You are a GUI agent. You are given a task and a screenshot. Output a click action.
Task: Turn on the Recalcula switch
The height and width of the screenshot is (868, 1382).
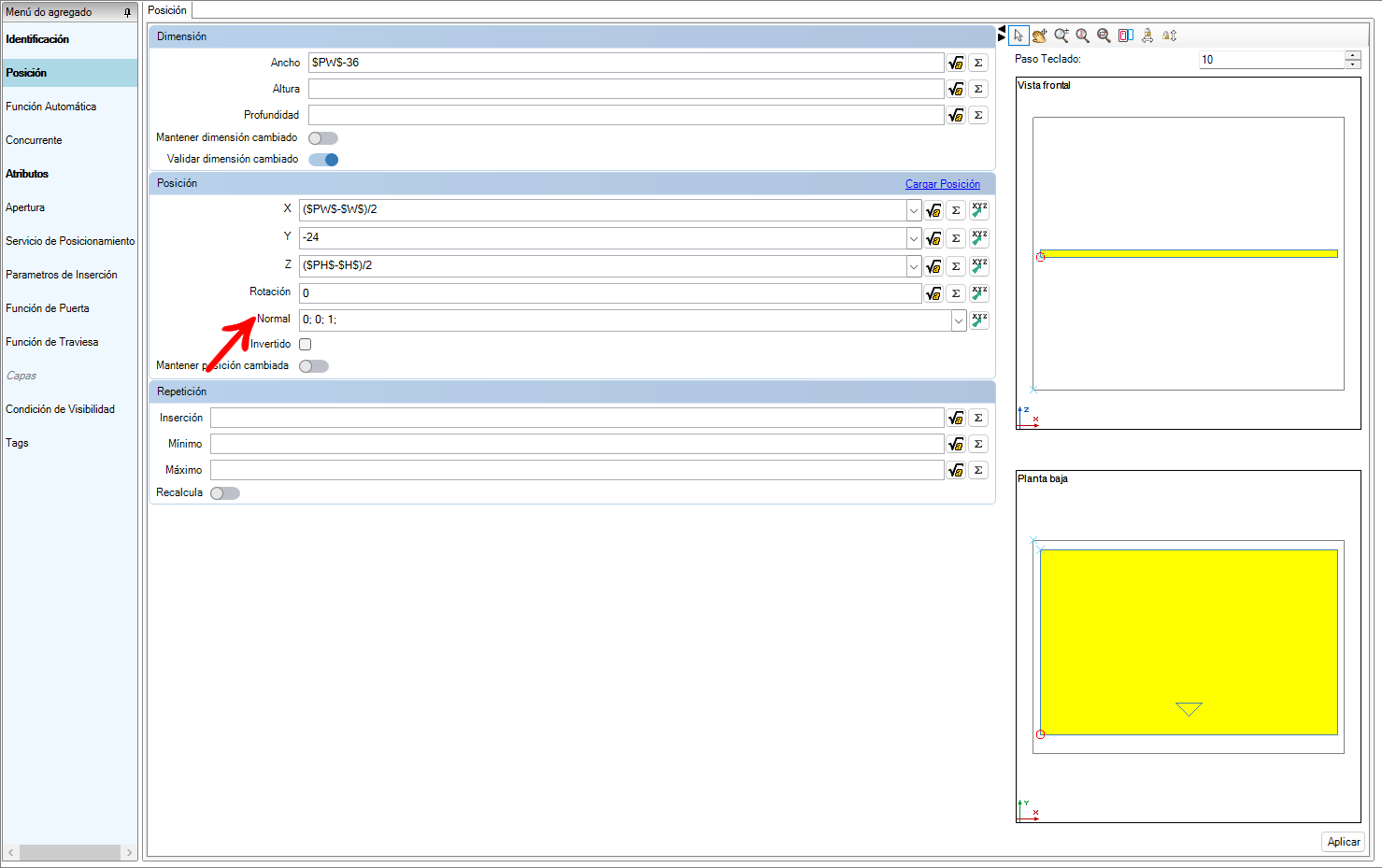tap(225, 493)
